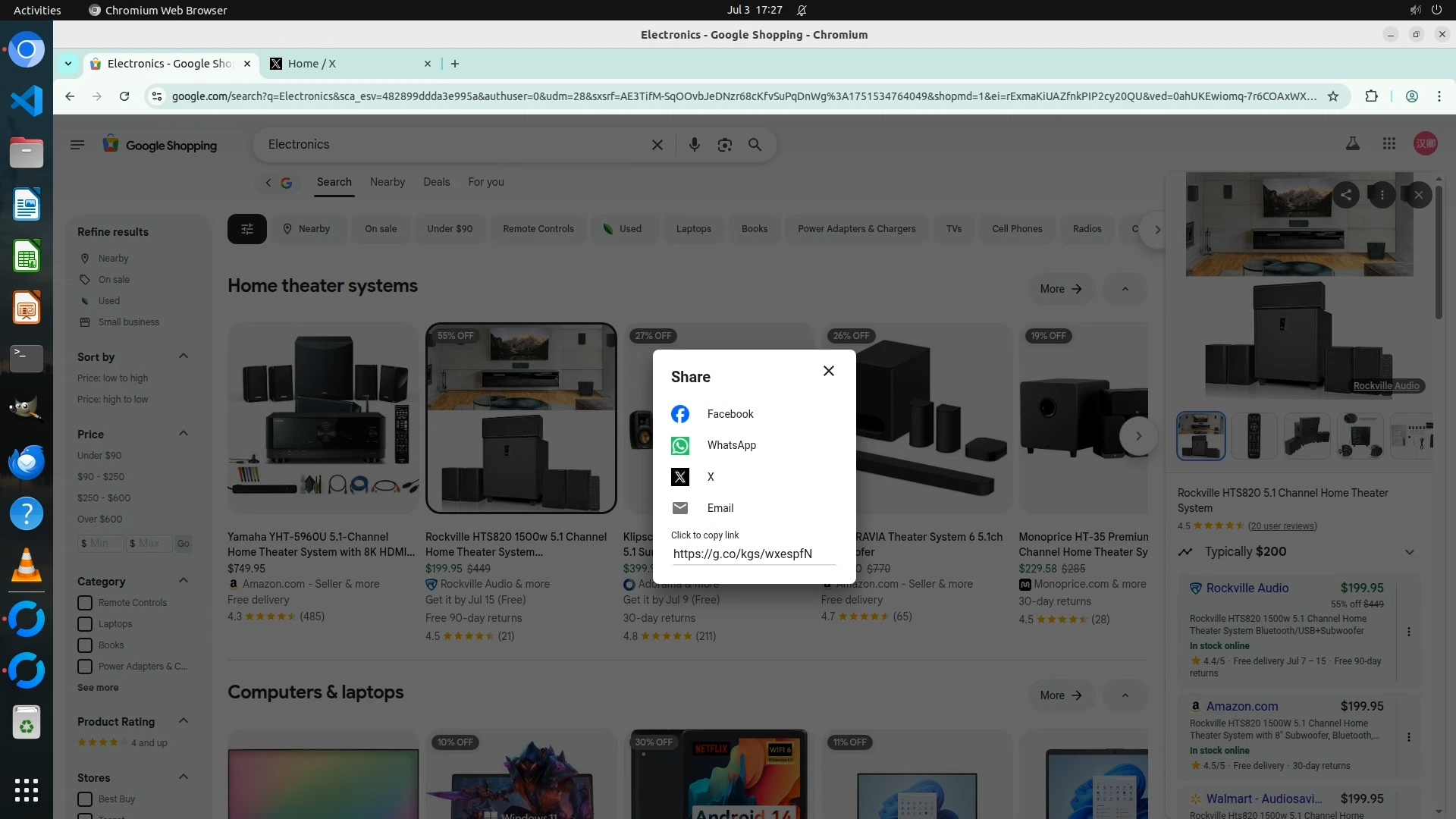1456x819 pixels.
Task: Switch to the Deals tab
Action: tap(436, 182)
